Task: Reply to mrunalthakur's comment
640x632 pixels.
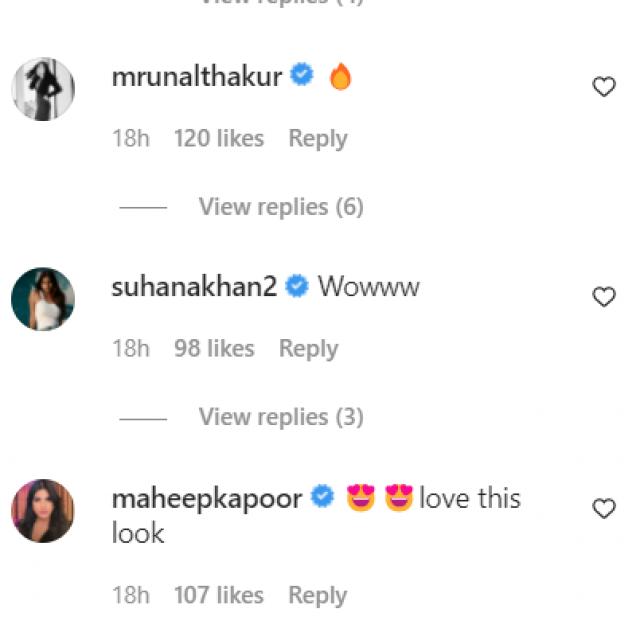Action: (x=317, y=139)
